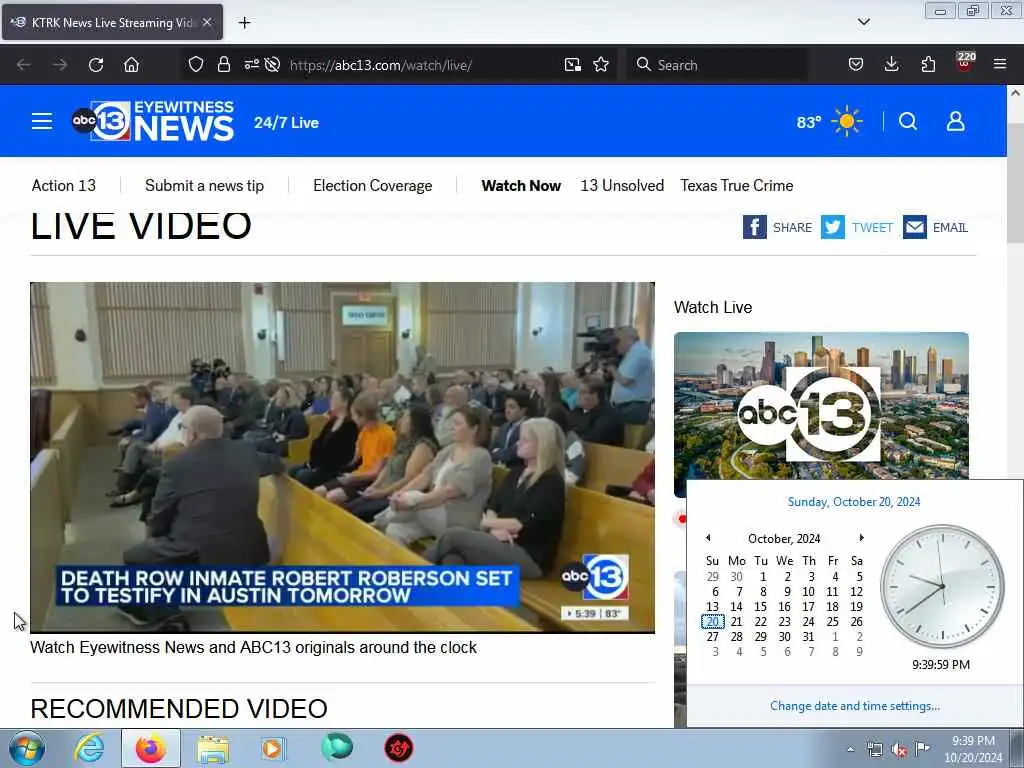Screen dimensions: 1024x768
Task: Open Windows Start menu orb
Action: 27,748
